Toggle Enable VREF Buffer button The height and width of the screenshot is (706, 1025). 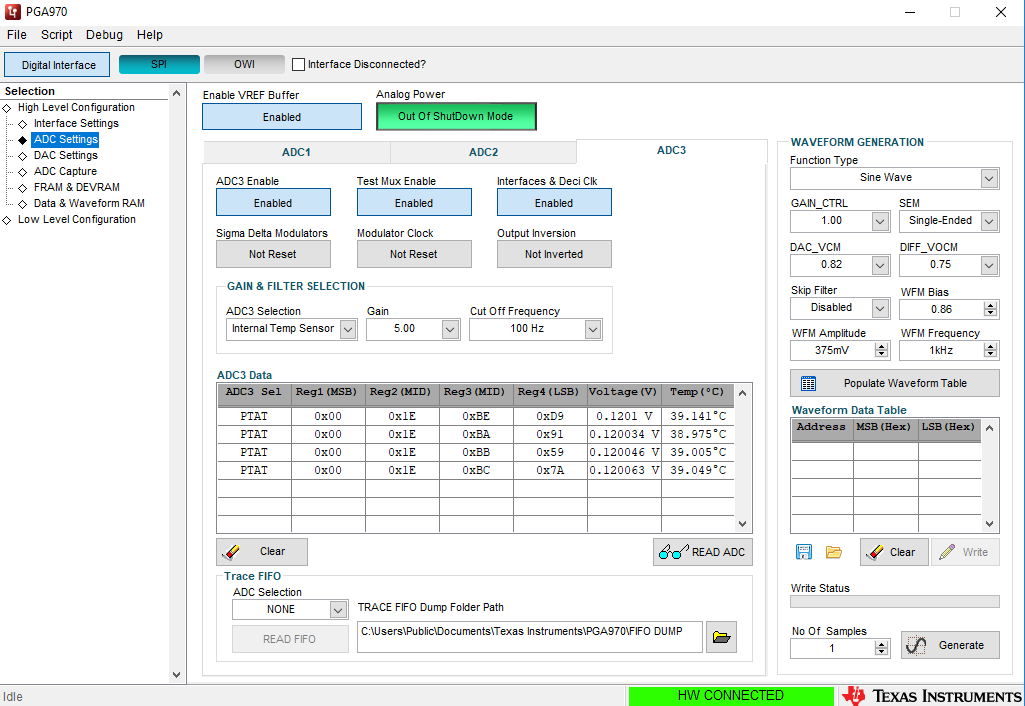[282, 117]
